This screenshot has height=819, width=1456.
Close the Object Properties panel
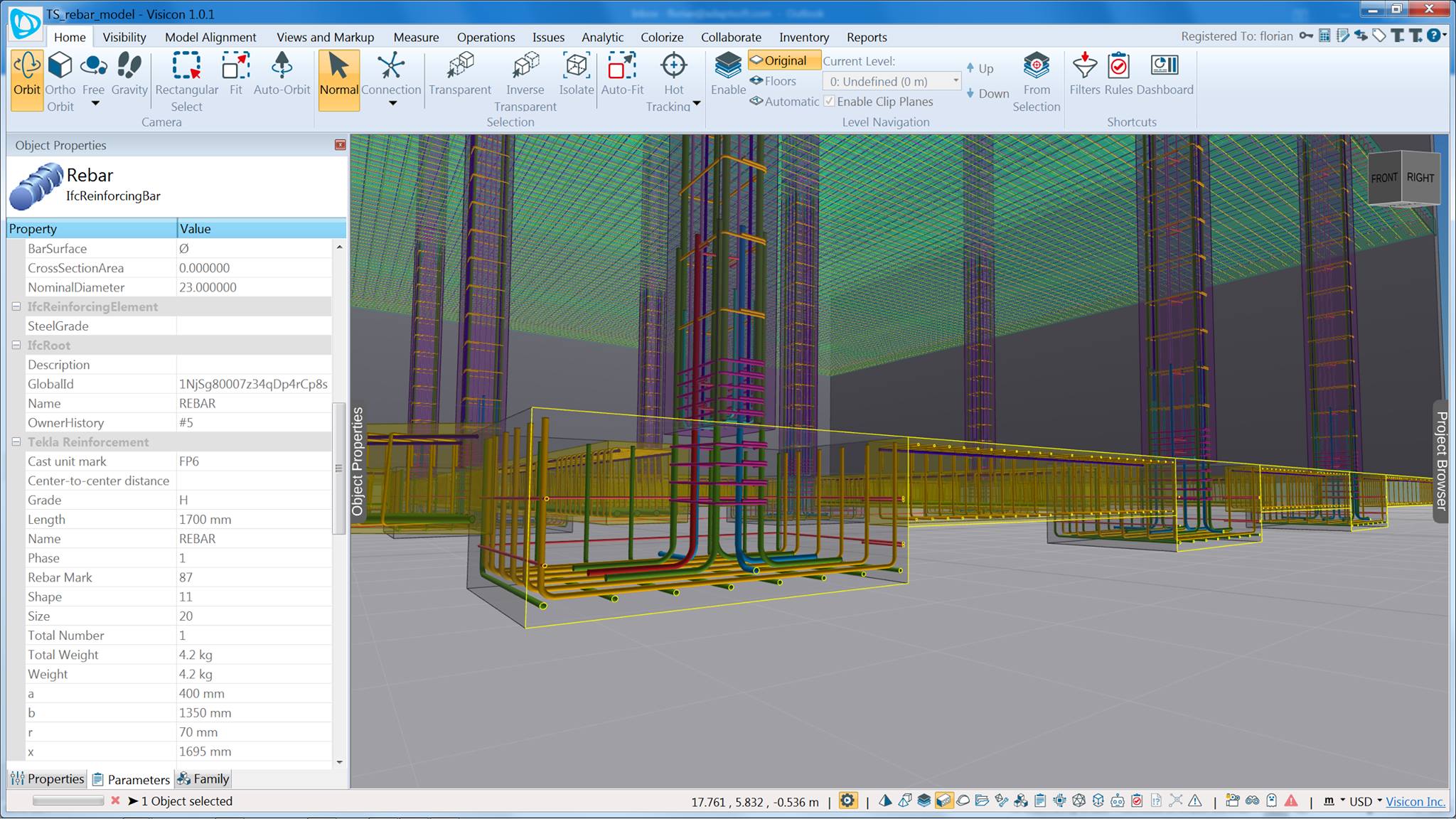341,145
